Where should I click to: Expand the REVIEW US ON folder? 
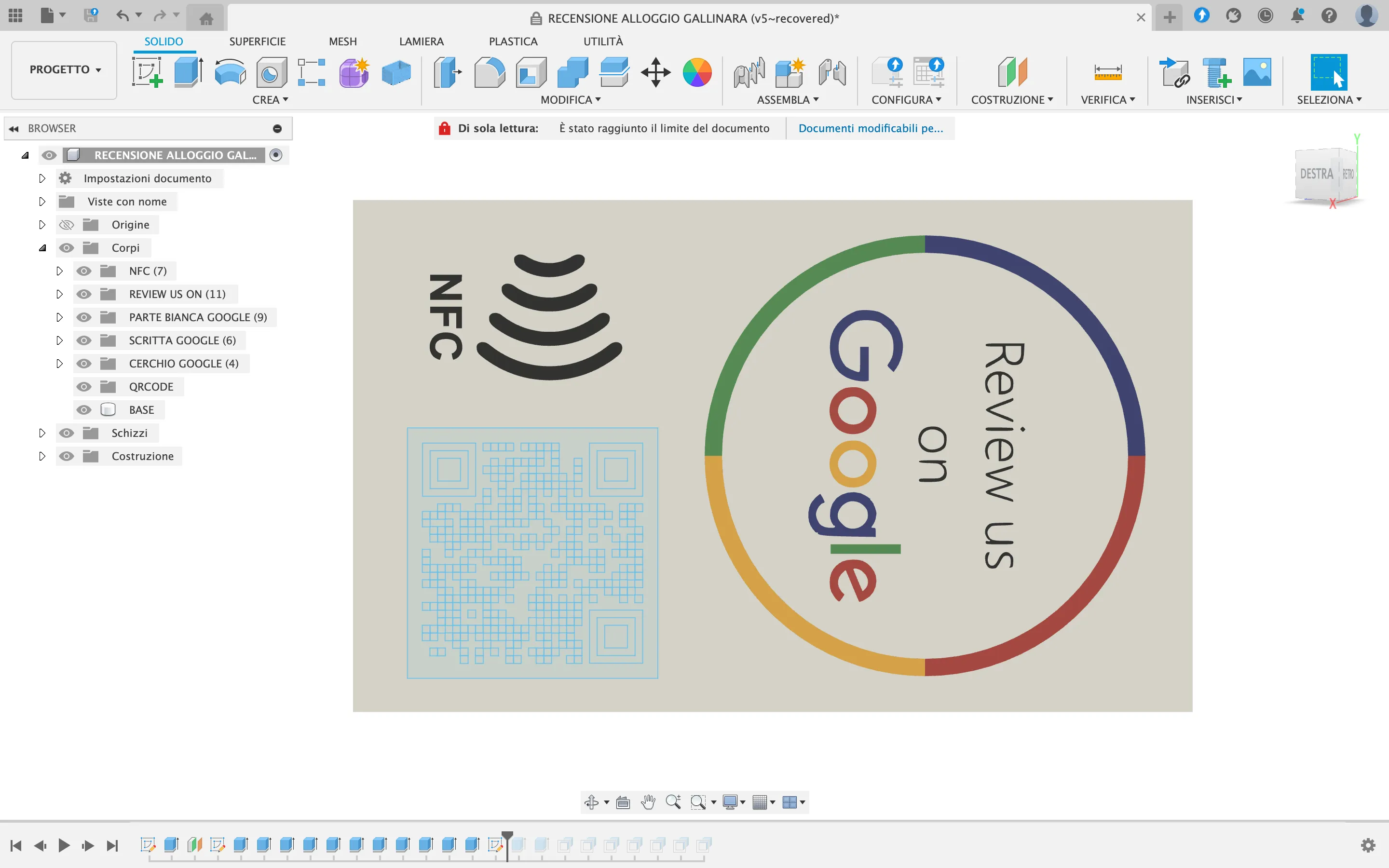[61, 294]
